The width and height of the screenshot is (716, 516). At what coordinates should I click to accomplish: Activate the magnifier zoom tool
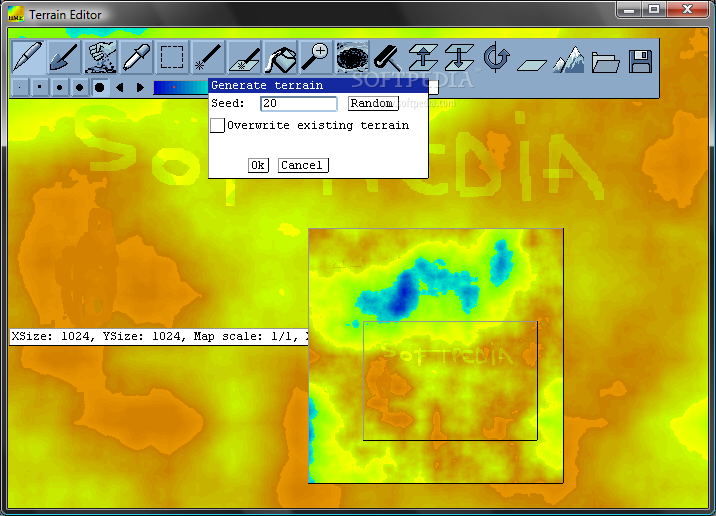click(x=316, y=57)
